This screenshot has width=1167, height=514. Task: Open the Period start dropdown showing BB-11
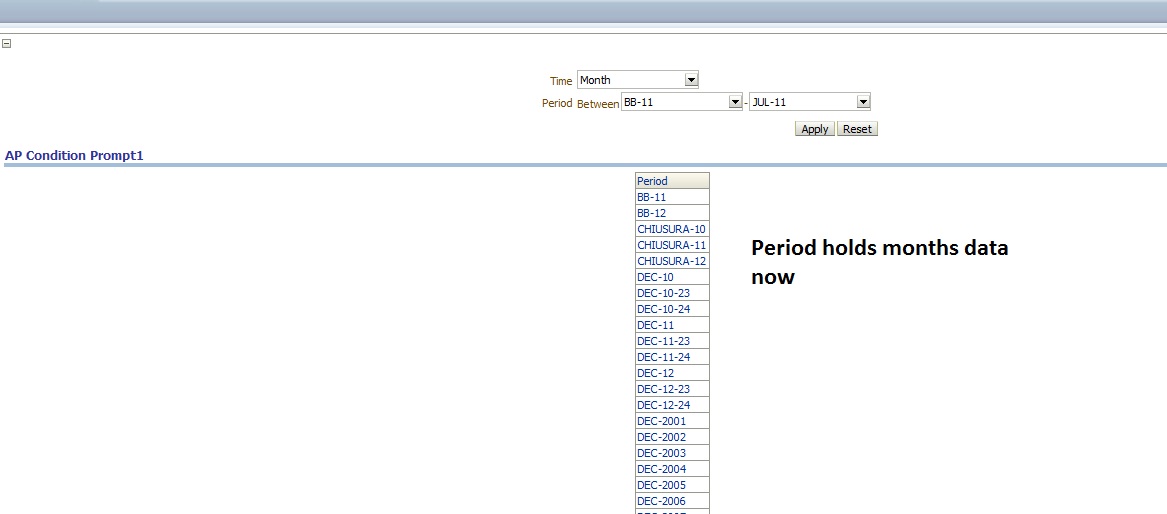682,102
